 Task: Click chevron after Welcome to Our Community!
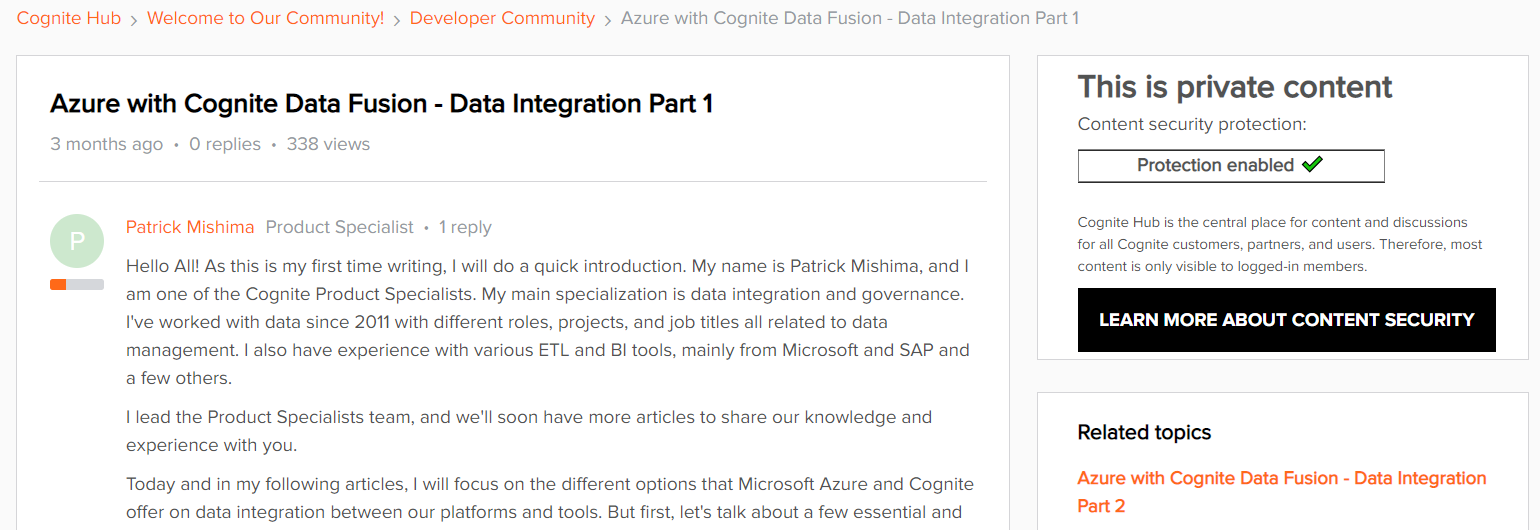point(397,20)
